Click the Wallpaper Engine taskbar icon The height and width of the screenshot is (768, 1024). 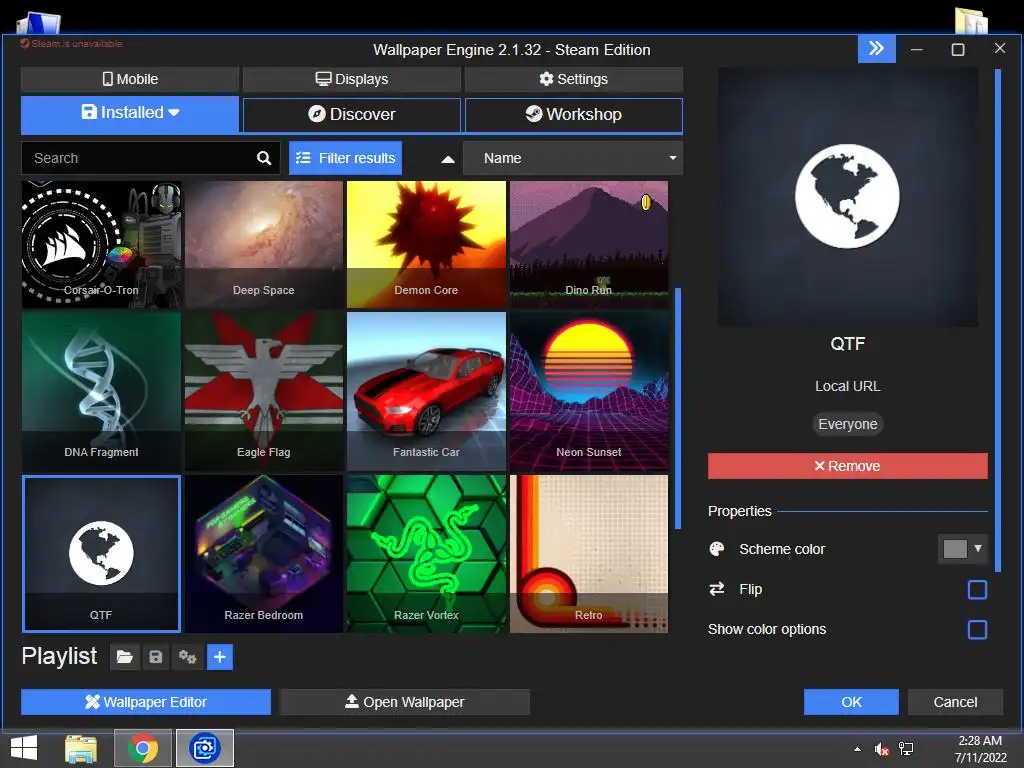[x=205, y=748]
